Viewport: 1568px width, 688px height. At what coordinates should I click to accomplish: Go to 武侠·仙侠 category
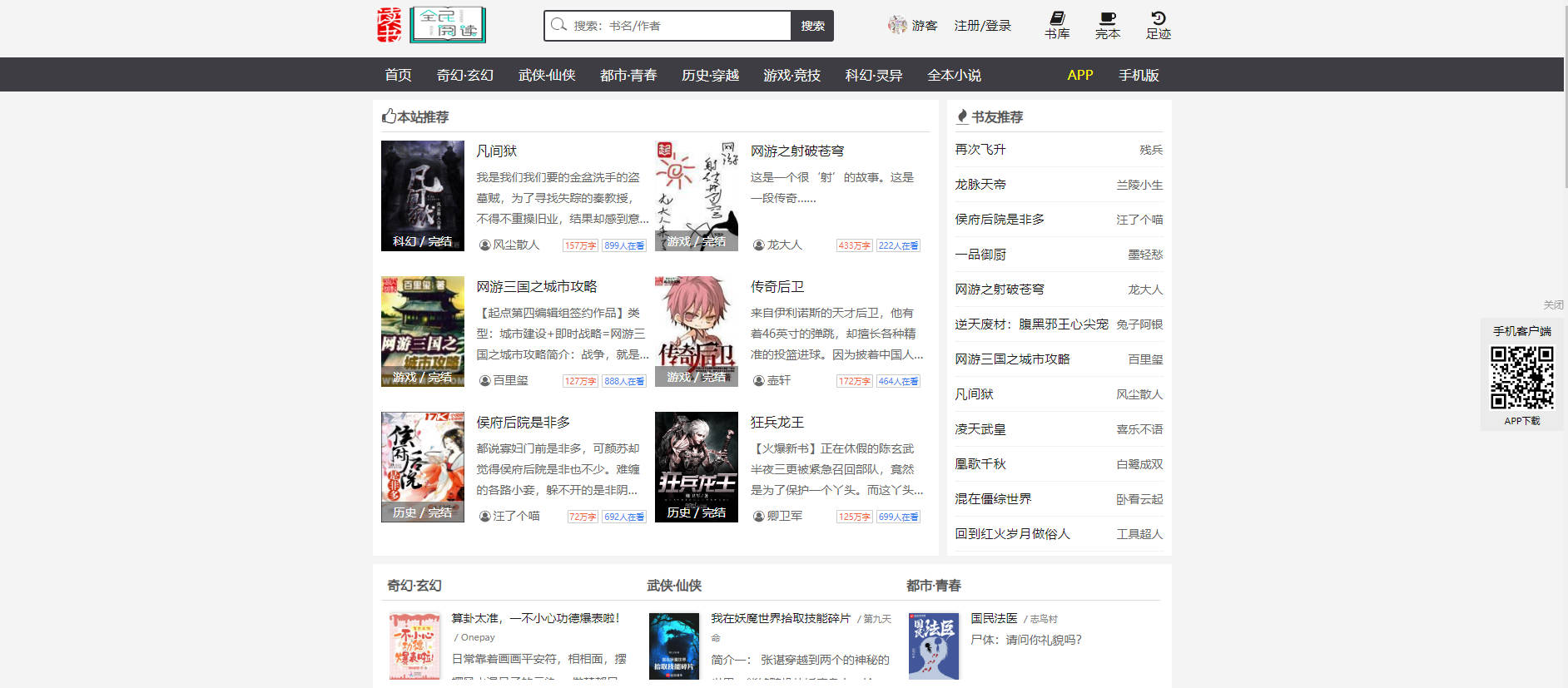(x=547, y=75)
